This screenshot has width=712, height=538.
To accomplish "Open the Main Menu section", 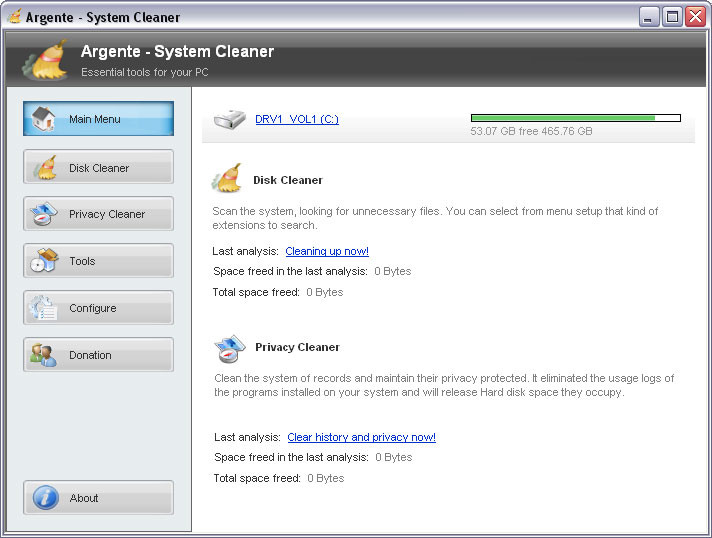I will 98,119.
